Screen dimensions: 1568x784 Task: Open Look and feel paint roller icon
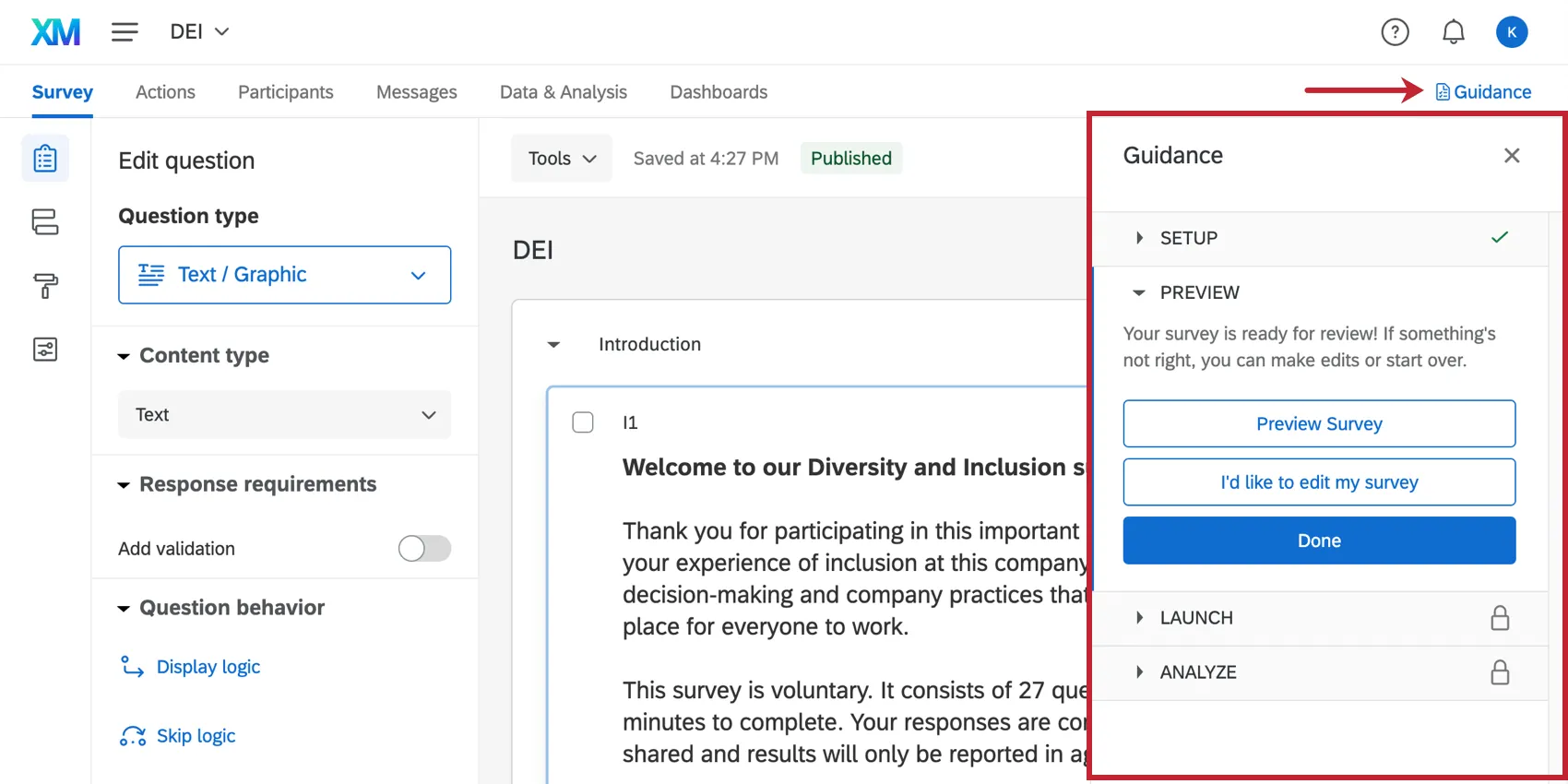pyautogui.click(x=45, y=286)
